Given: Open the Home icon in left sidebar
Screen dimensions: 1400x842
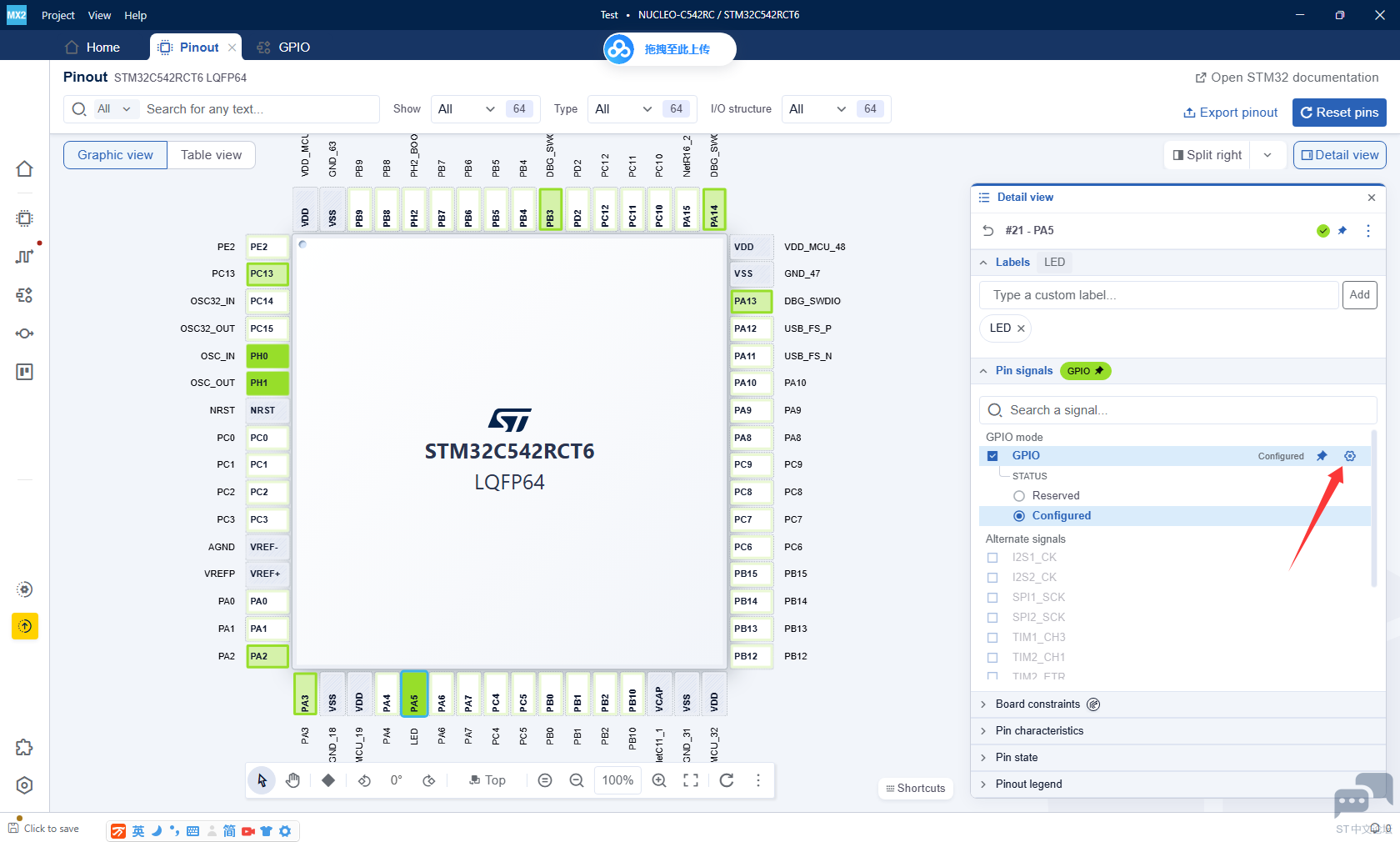Looking at the screenshot, I should [x=25, y=169].
